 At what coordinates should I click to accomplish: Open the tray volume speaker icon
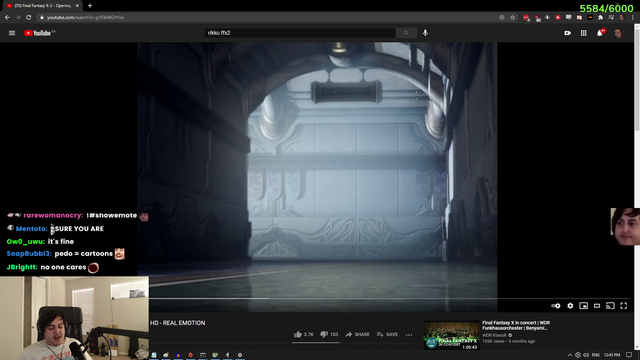click(586, 355)
